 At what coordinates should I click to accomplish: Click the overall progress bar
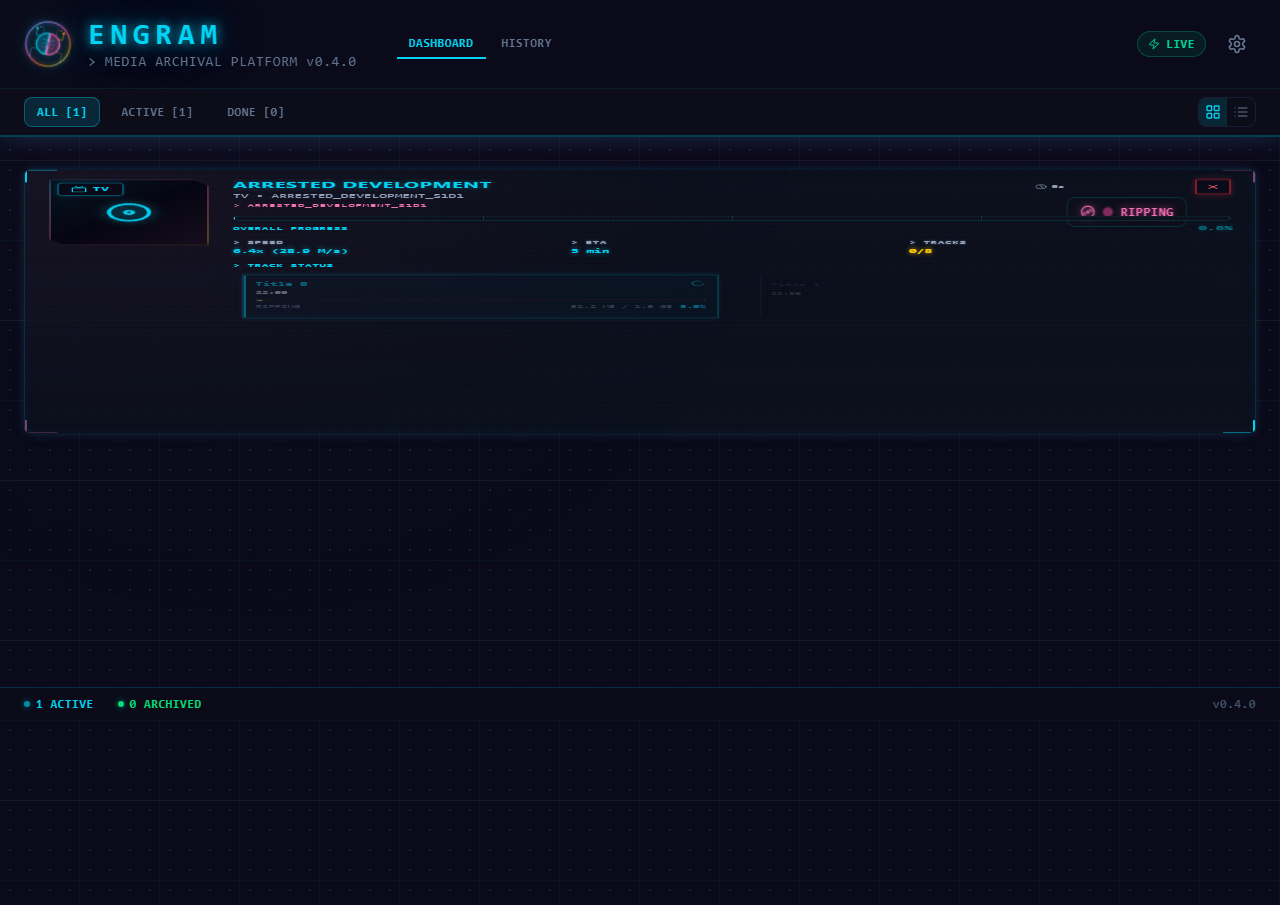[731, 218]
